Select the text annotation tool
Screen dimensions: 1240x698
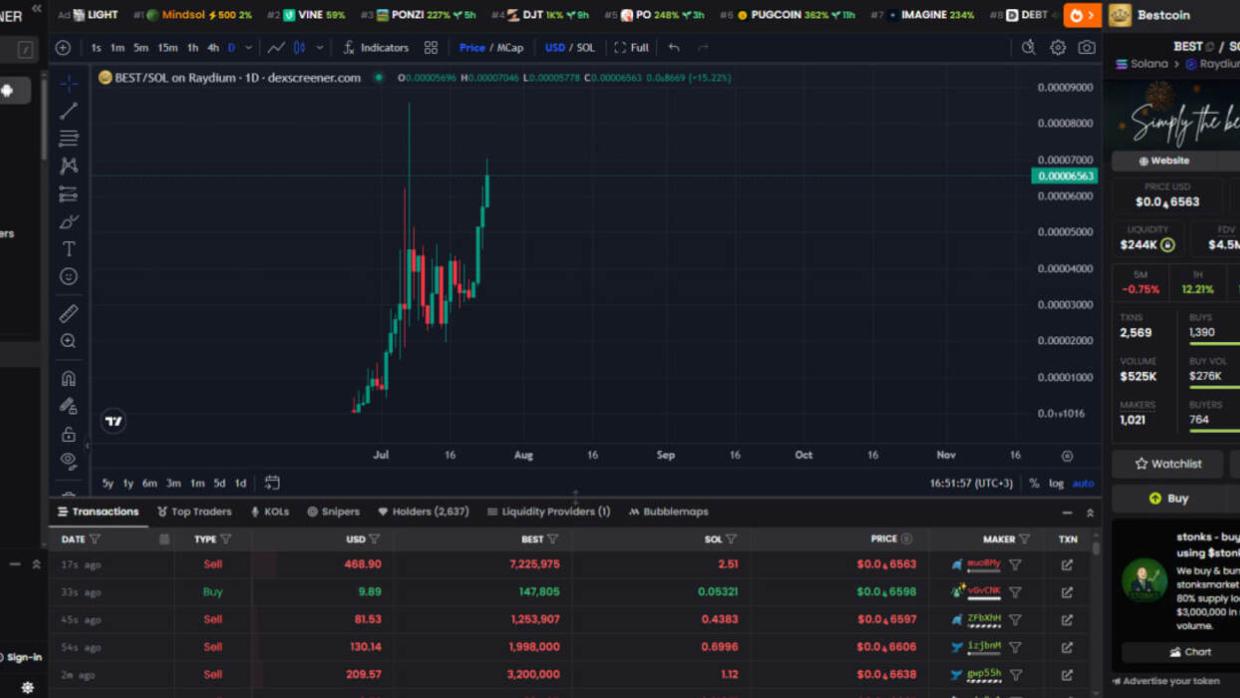click(x=68, y=248)
